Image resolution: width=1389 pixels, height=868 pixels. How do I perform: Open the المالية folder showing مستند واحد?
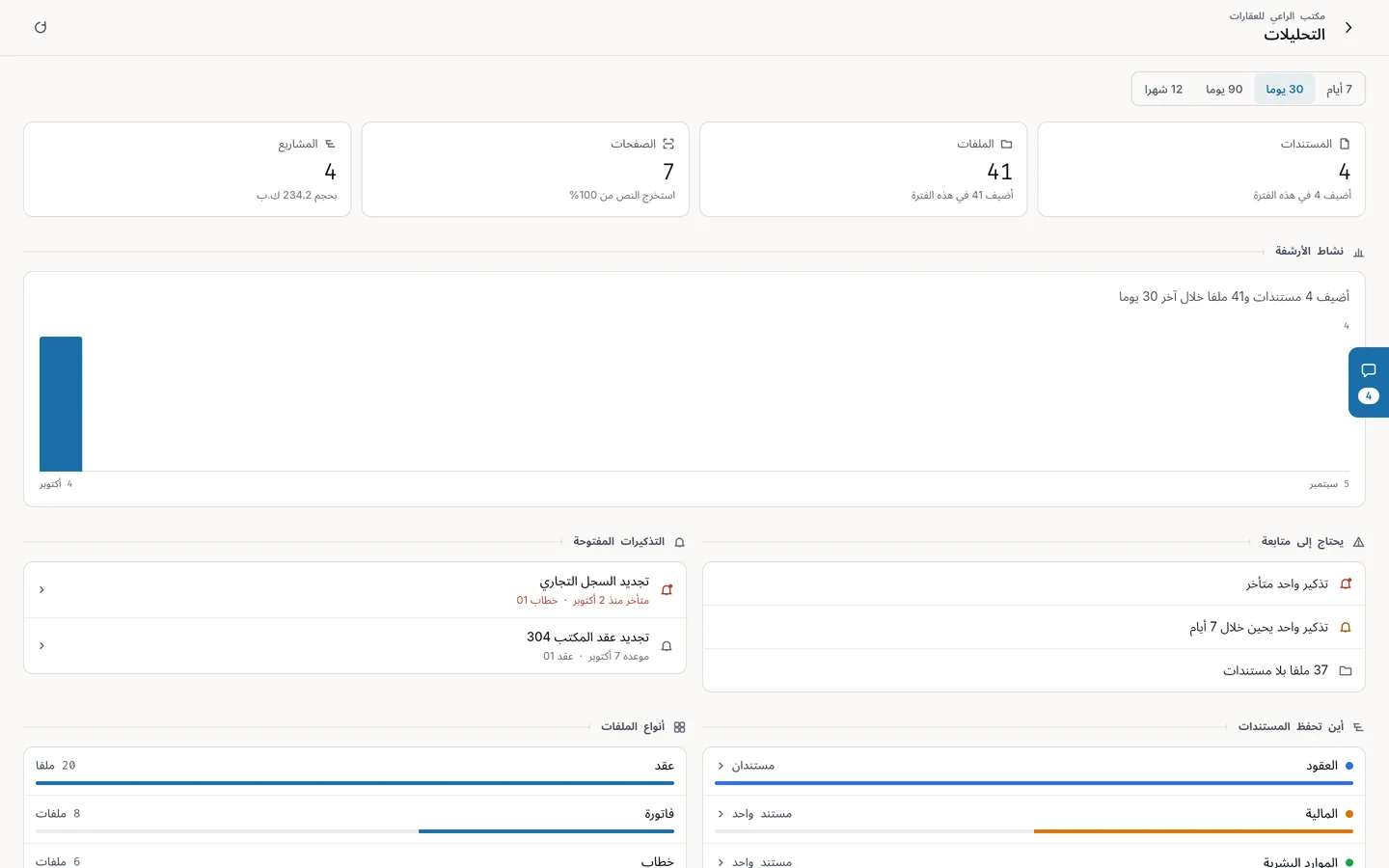click(x=1034, y=819)
